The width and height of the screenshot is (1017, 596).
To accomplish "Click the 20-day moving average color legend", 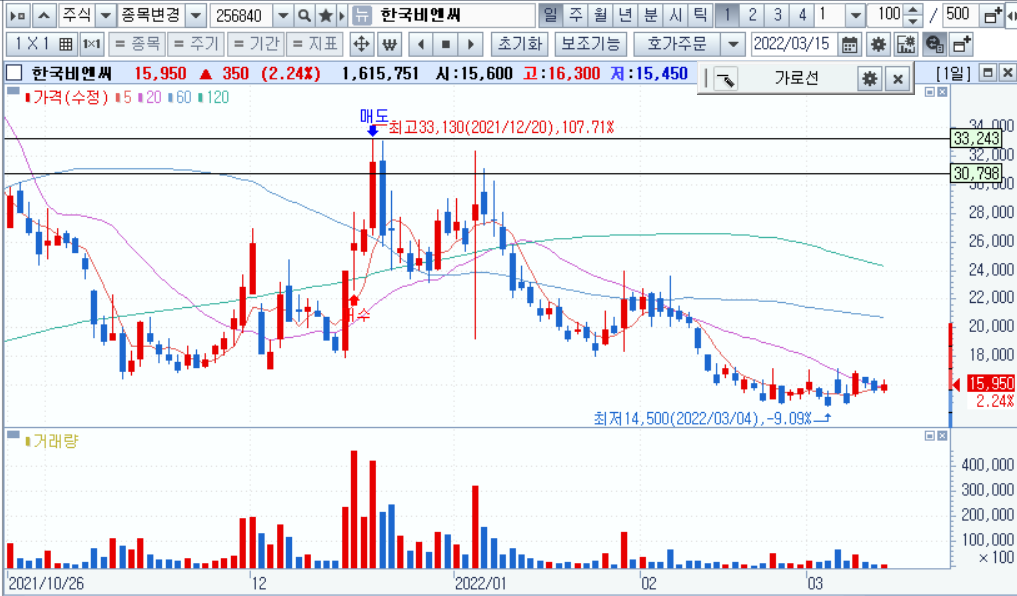I will 150,97.
